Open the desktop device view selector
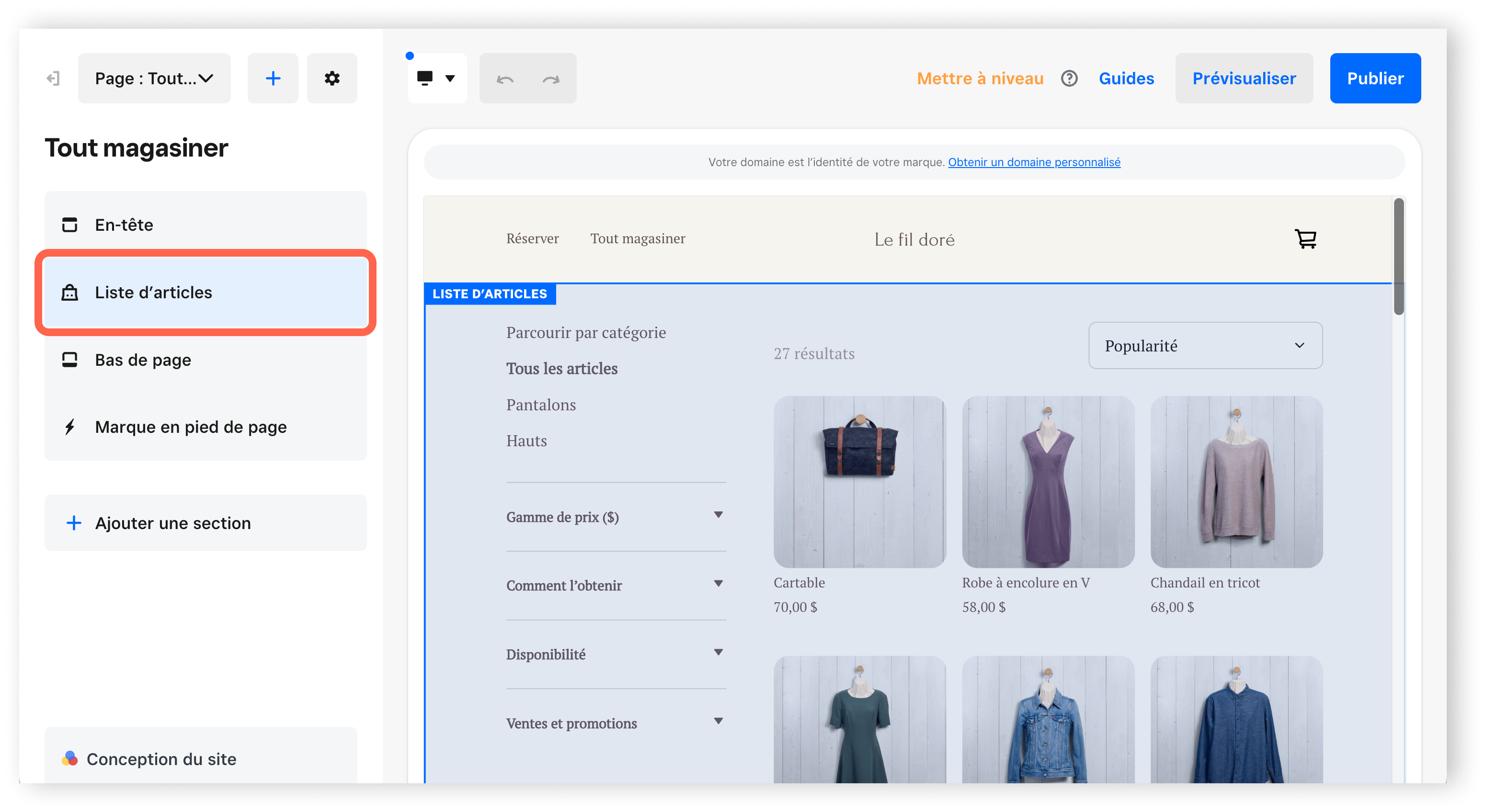Viewport: 1485px width, 812px height. tap(436, 79)
